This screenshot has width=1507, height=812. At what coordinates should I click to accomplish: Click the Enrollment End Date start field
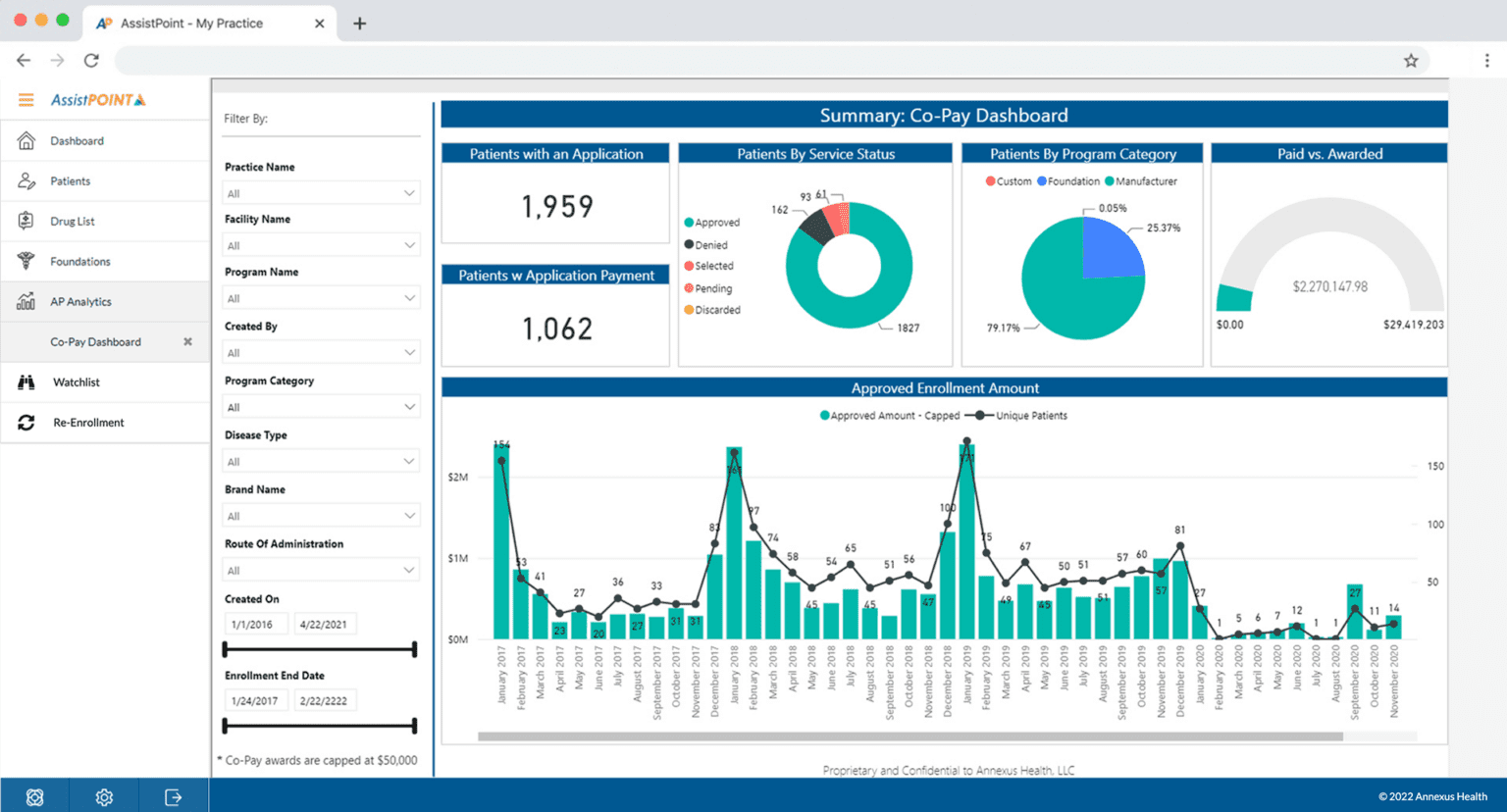click(256, 699)
